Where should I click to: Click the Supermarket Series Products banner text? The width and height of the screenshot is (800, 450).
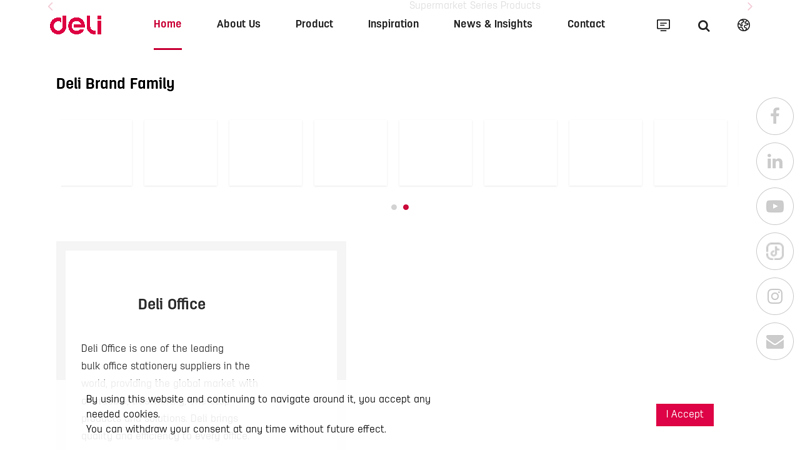(x=474, y=6)
